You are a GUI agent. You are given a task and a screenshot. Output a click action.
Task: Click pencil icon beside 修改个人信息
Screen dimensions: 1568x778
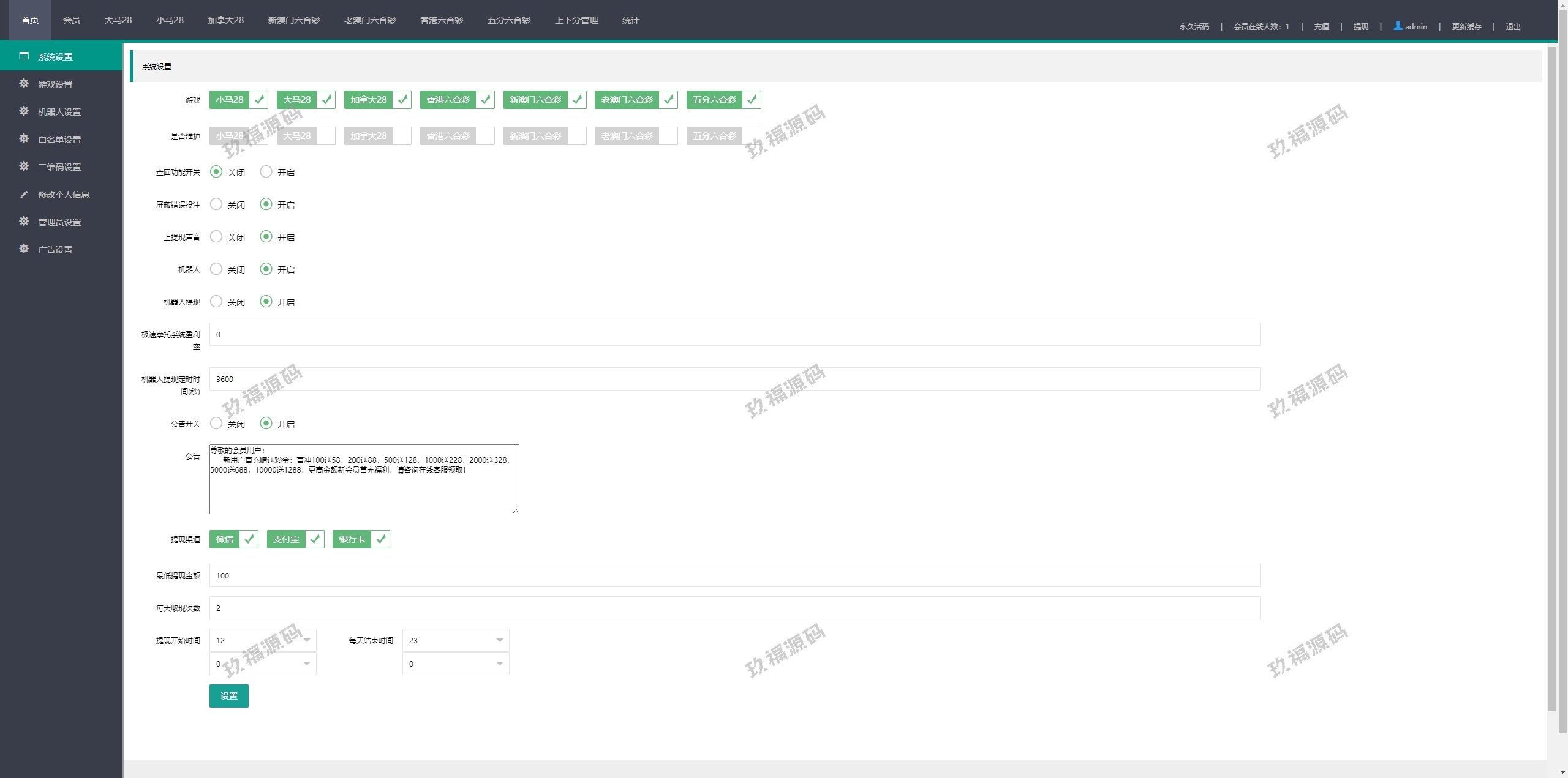[x=24, y=195]
